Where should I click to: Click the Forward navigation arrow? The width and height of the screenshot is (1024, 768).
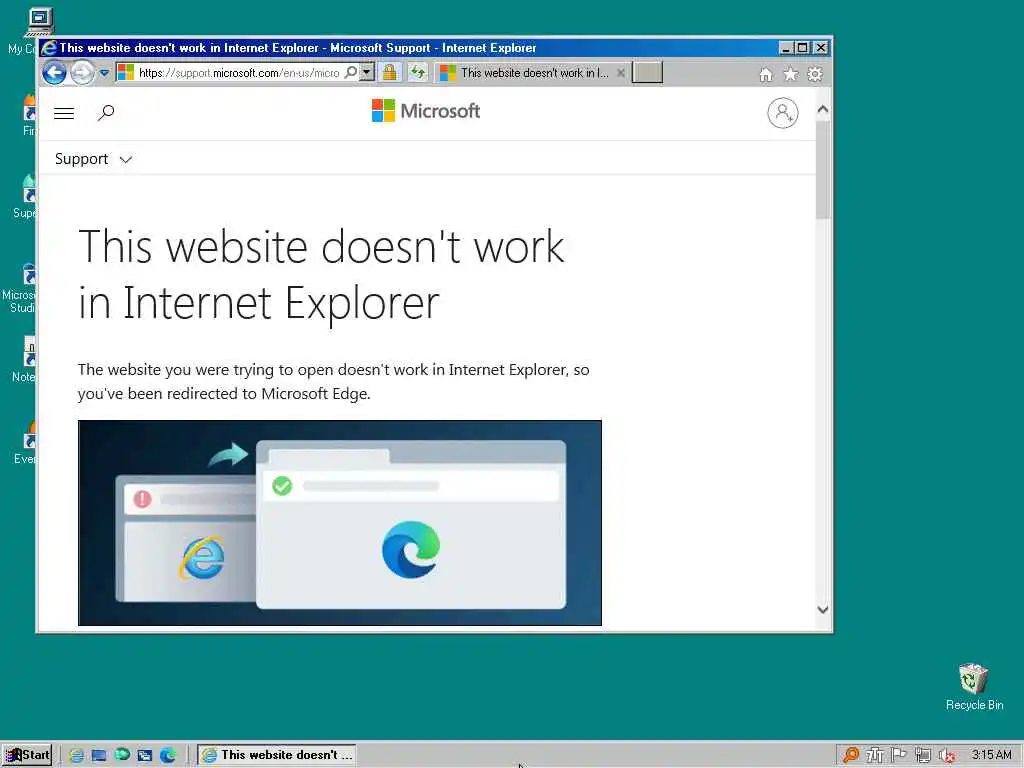[82, 72]
